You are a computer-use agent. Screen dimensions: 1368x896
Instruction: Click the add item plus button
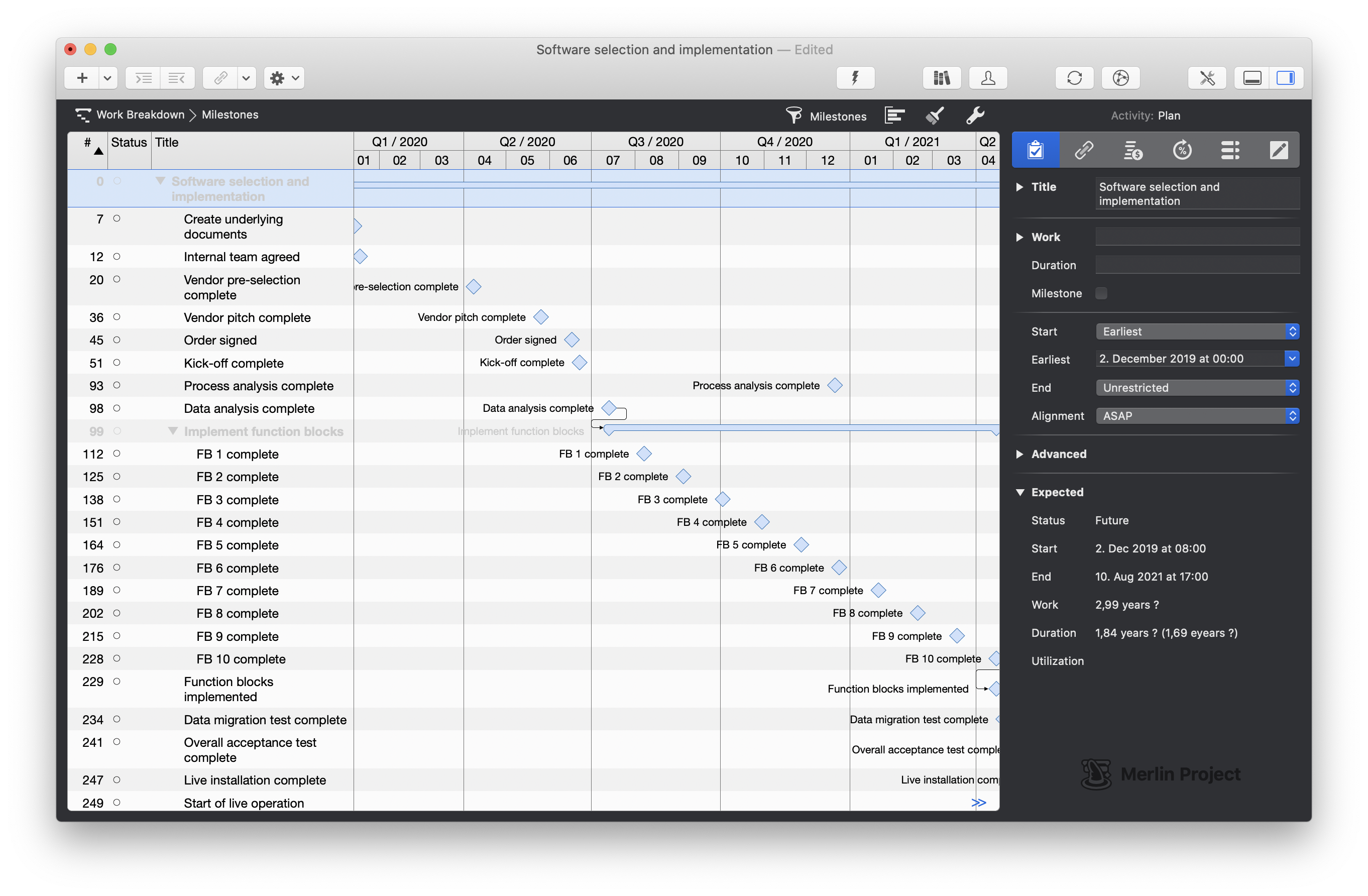click(82, 77)
